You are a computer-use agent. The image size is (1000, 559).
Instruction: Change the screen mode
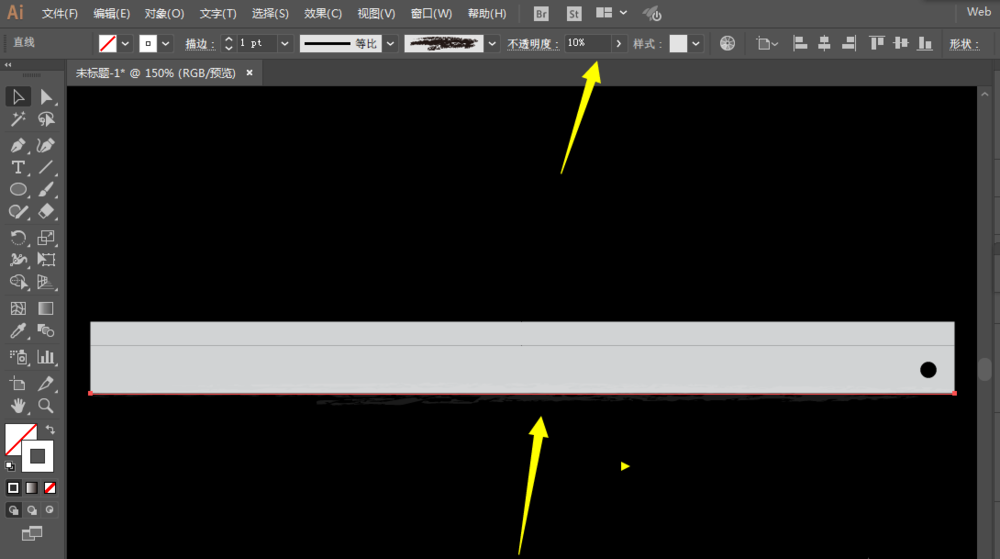[x=32, y=534]
